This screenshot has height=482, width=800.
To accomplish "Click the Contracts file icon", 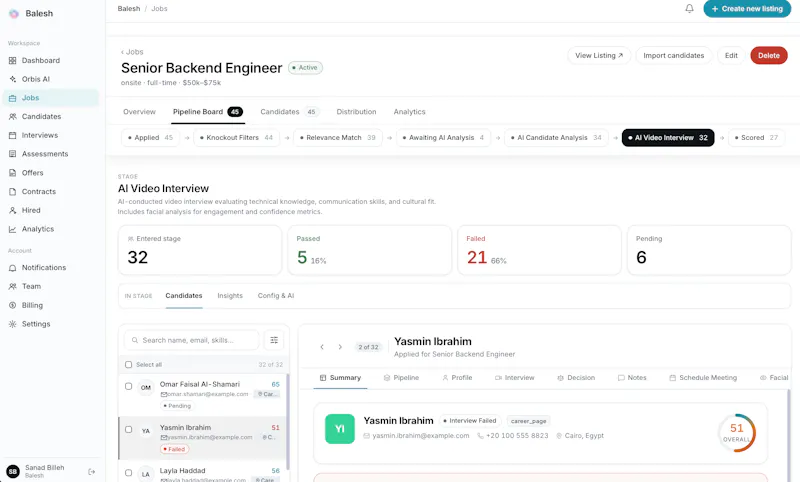I will click(x=13, y=192).
